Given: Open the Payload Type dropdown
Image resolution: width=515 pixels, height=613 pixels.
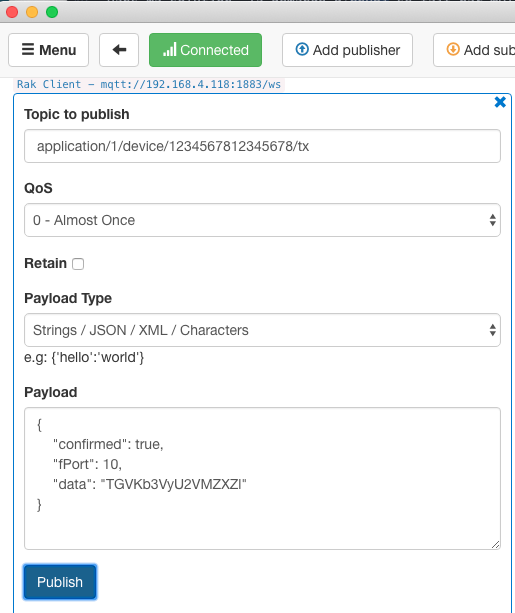Looking at the screenshot, I should coord(262,330).
